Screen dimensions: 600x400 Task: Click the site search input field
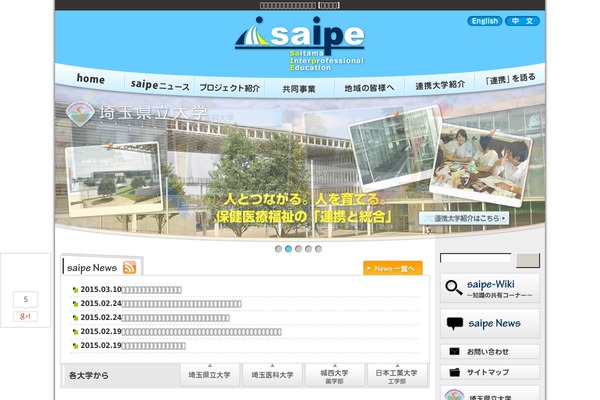coord(476,258)
